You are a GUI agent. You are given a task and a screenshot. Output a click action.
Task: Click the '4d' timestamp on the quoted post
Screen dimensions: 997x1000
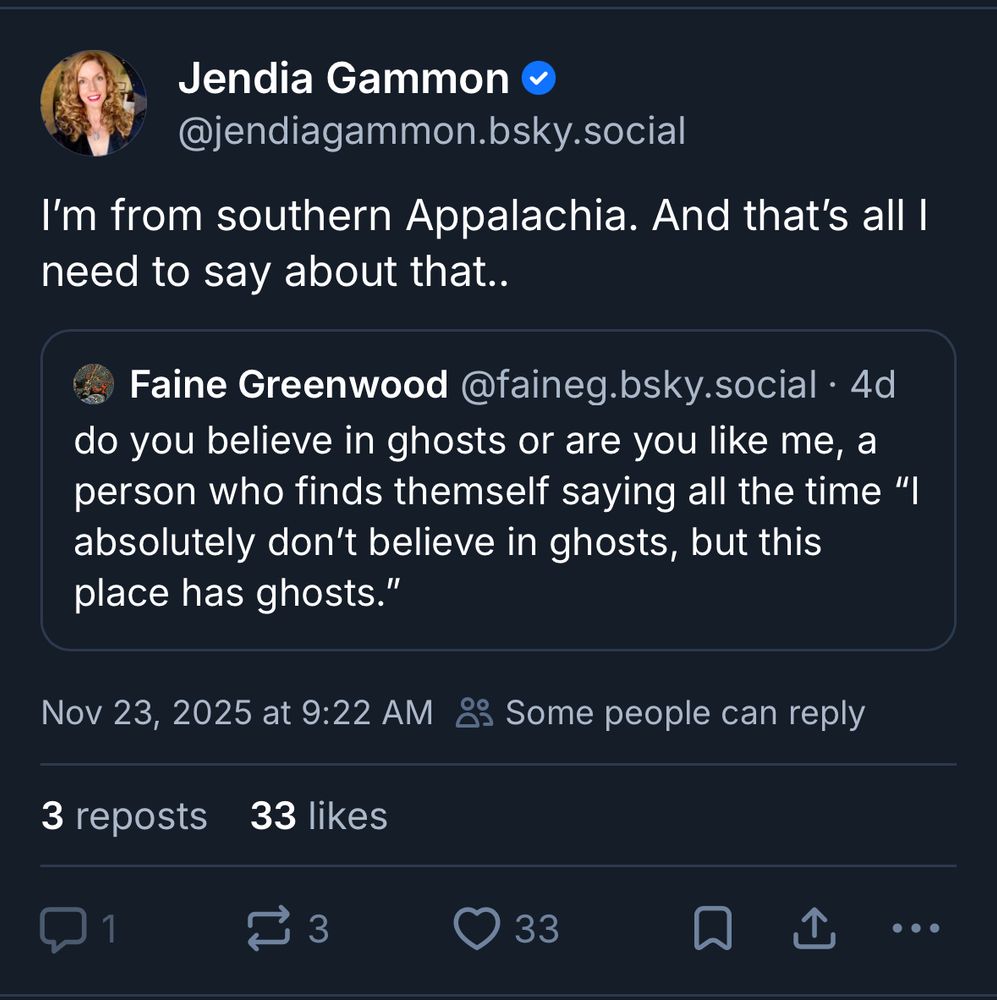coord(874,384)
